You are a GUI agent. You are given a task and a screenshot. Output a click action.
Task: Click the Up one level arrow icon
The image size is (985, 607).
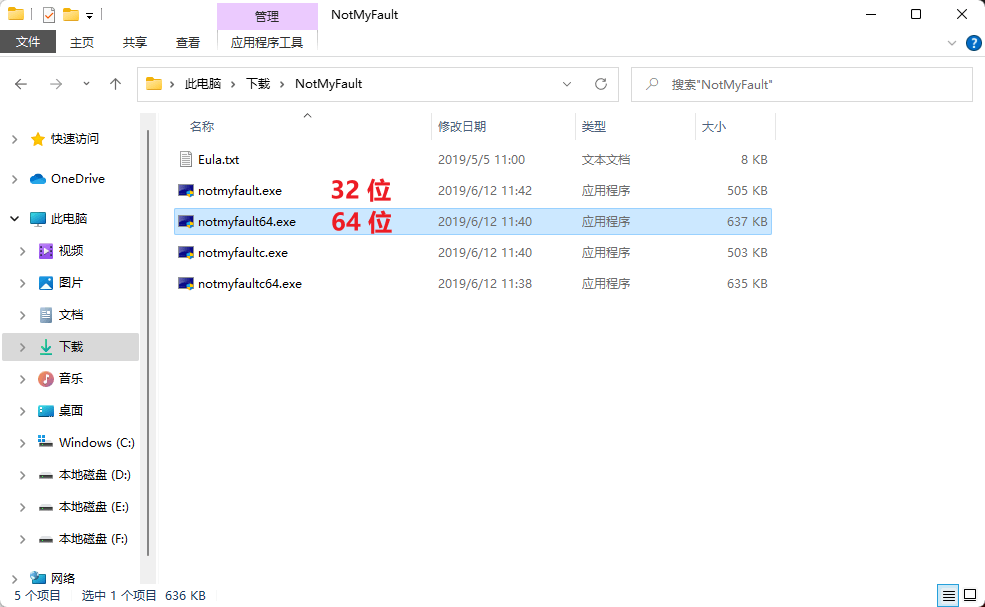tap(115, 85)
